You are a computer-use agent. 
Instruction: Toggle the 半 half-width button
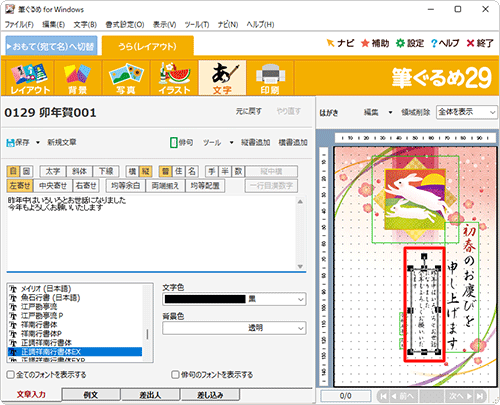(225, 171)
